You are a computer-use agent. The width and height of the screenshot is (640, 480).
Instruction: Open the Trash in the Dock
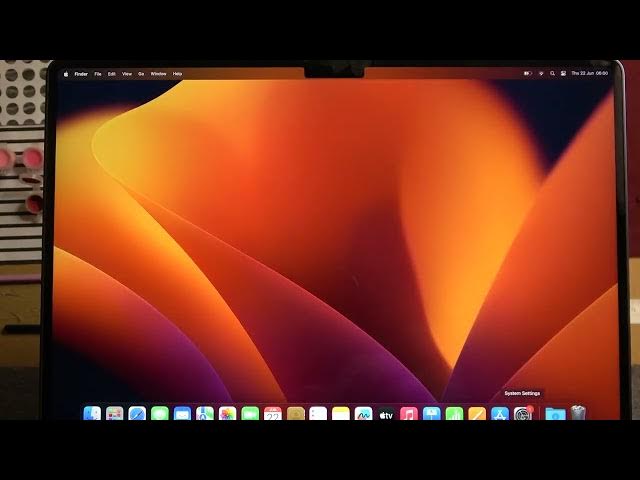[578, 413]
